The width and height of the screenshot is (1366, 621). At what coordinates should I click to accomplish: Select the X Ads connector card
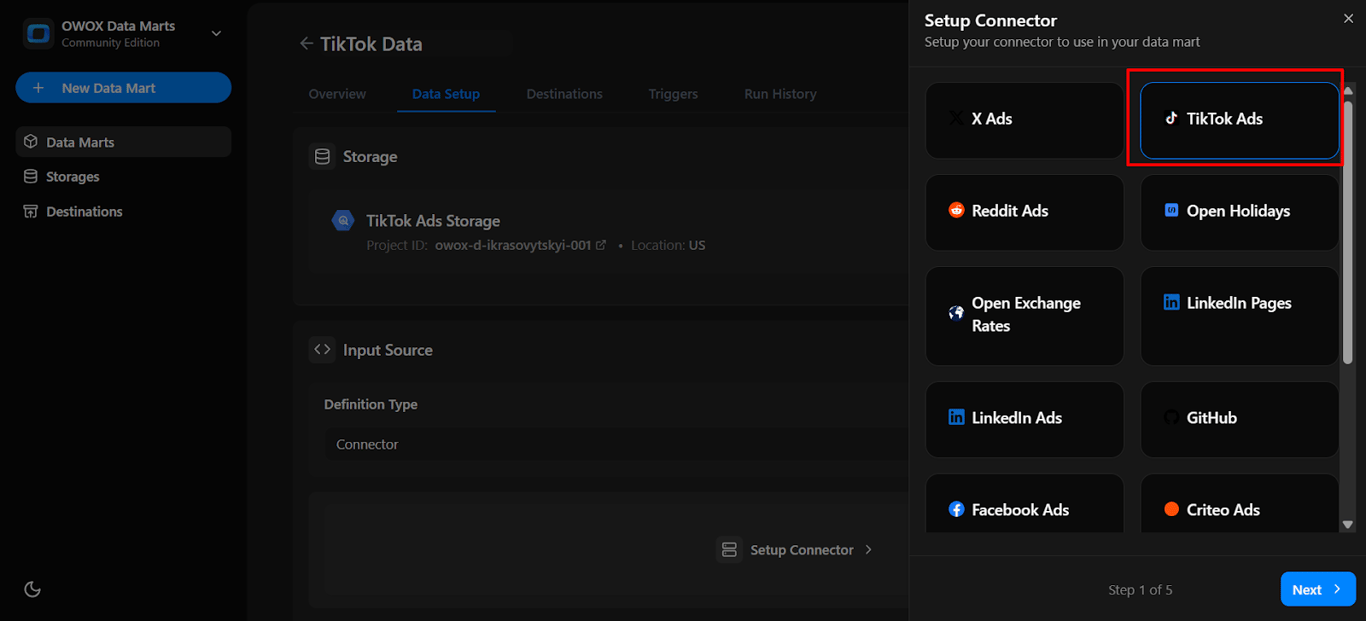[x=1025, y=120]
